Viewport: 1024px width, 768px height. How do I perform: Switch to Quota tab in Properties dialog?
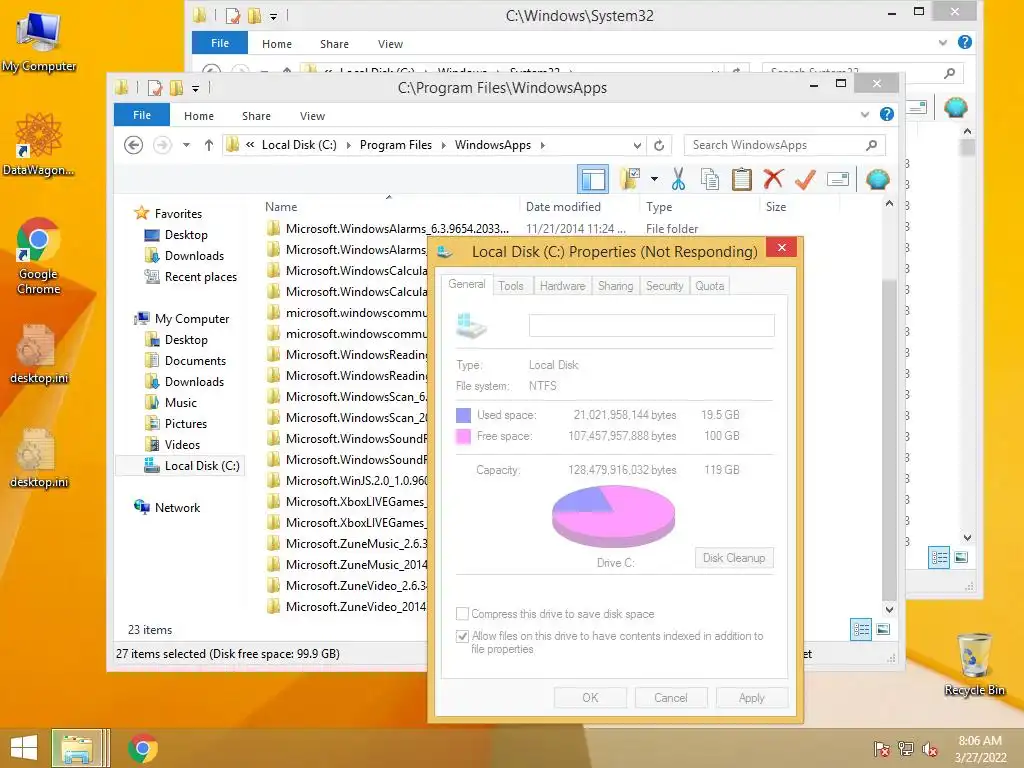point(709,286)
